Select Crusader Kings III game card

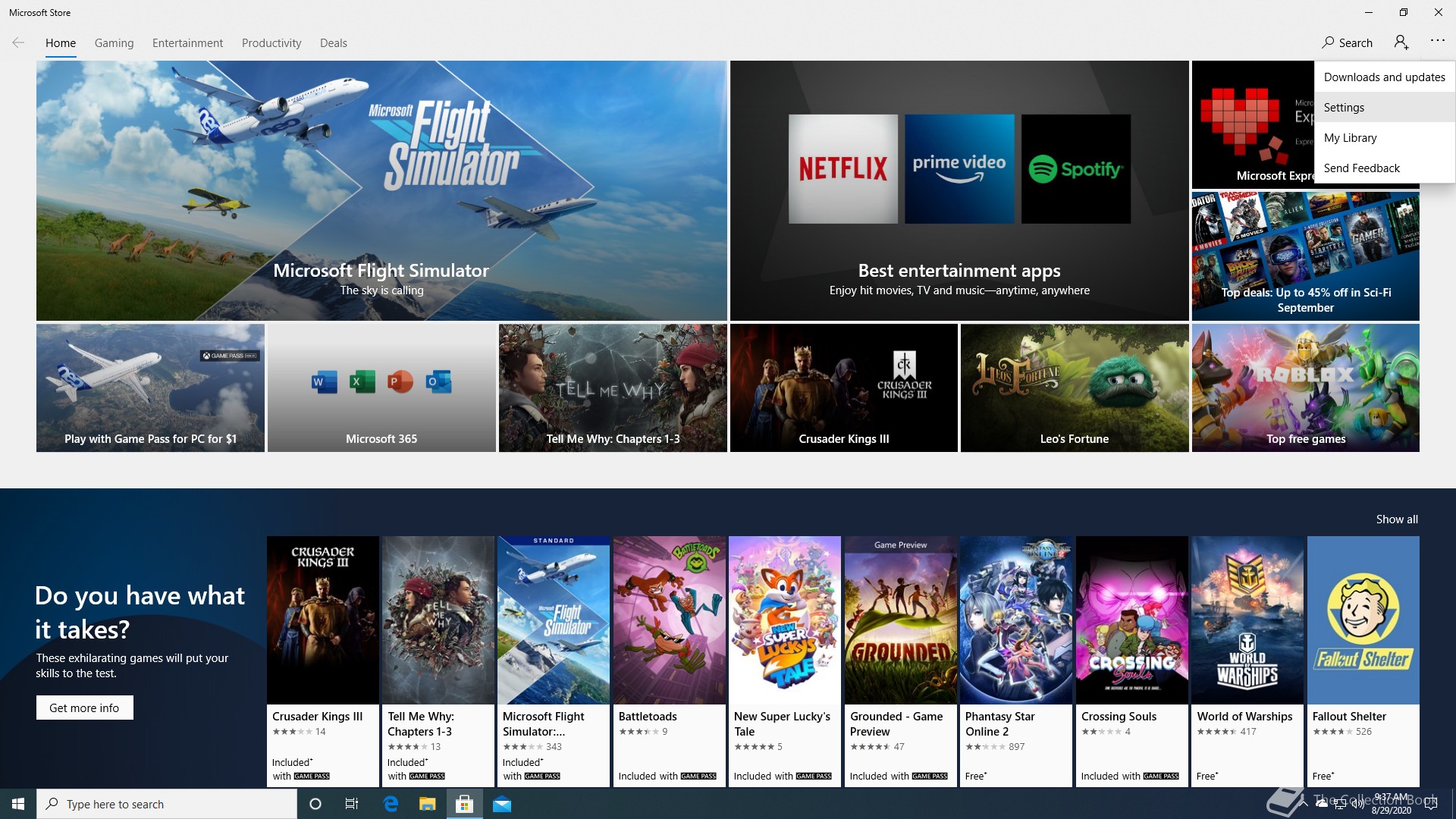323,661
